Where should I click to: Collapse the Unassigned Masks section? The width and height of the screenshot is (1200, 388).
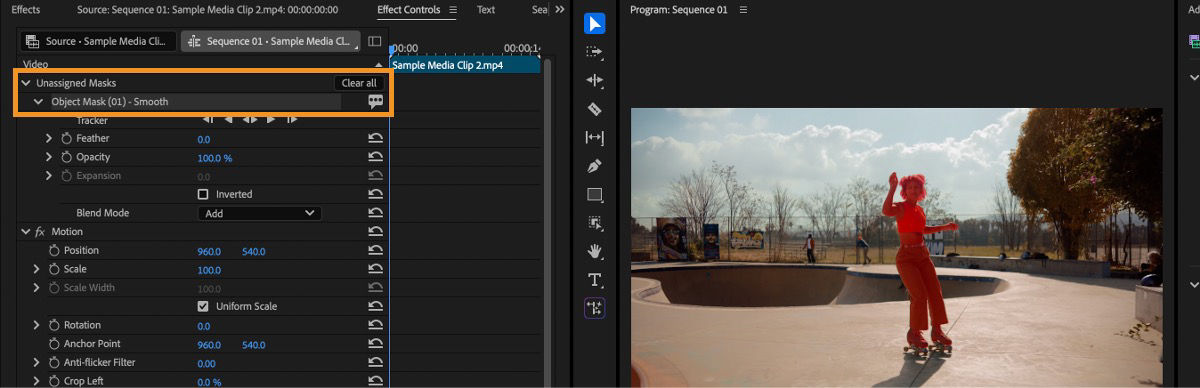tap(26, 83)
